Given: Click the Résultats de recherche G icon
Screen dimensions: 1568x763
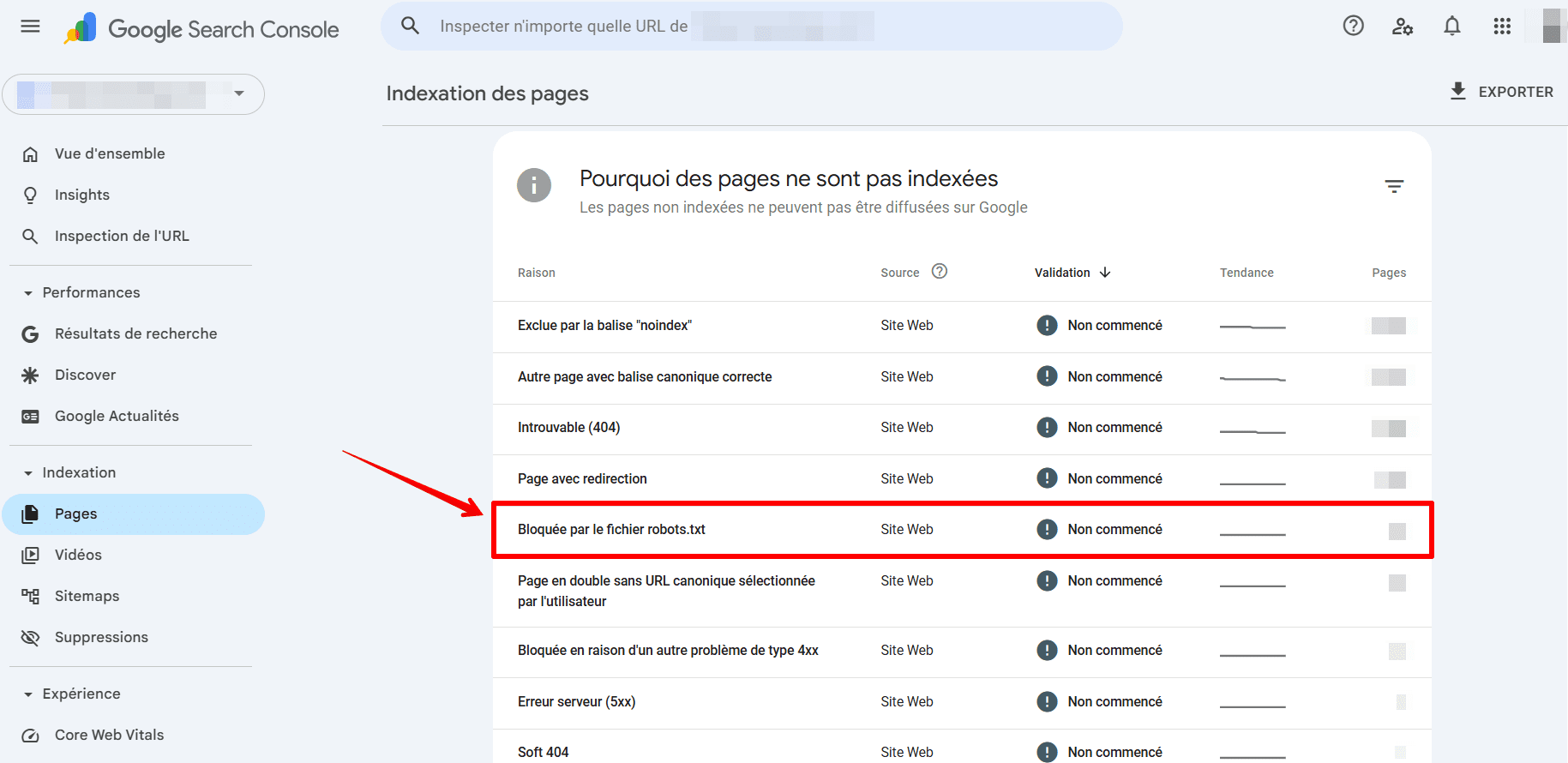Looking at the screenshot, I should click(x=30, y=334).
